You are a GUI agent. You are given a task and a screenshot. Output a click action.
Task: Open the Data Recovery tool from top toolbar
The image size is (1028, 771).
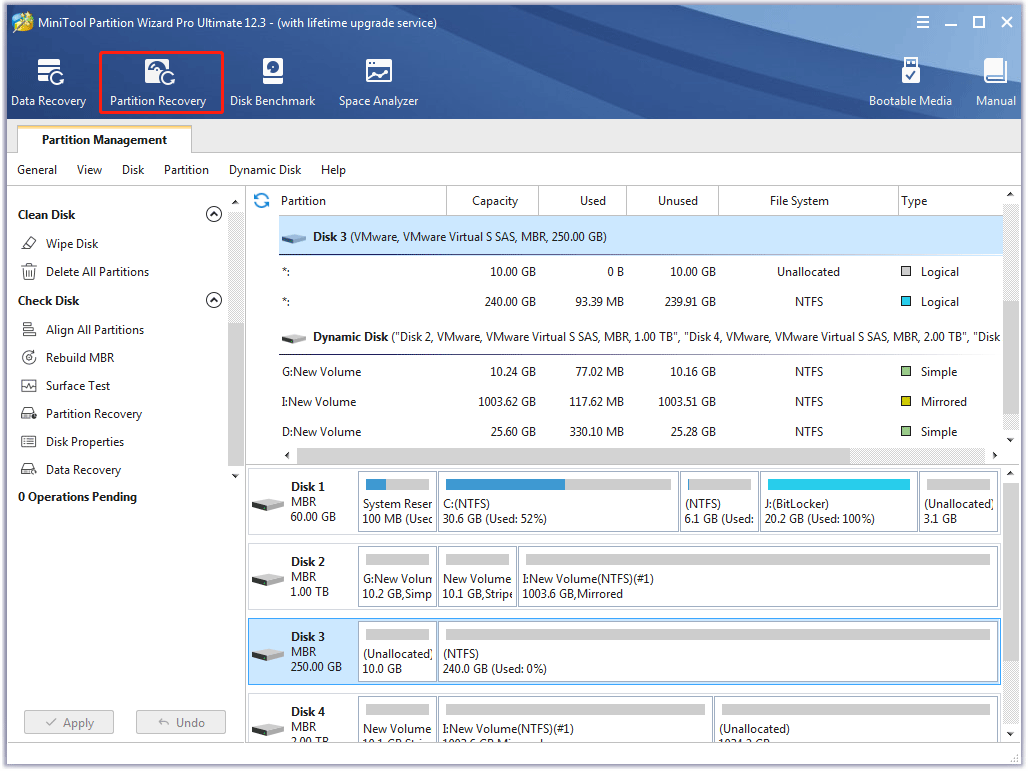point(48,80)
